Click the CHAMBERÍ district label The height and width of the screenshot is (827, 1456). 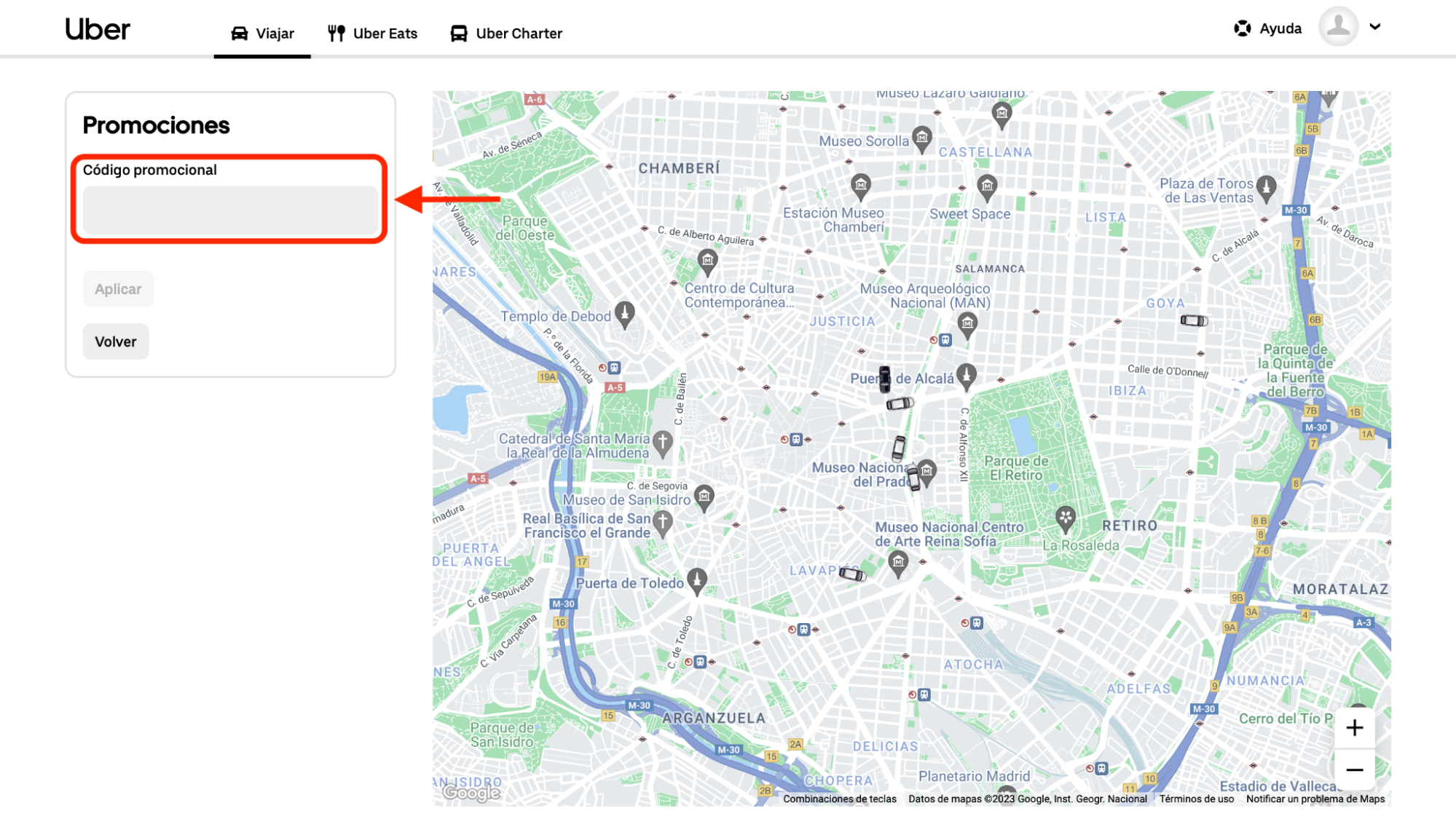tap(679, 168)
